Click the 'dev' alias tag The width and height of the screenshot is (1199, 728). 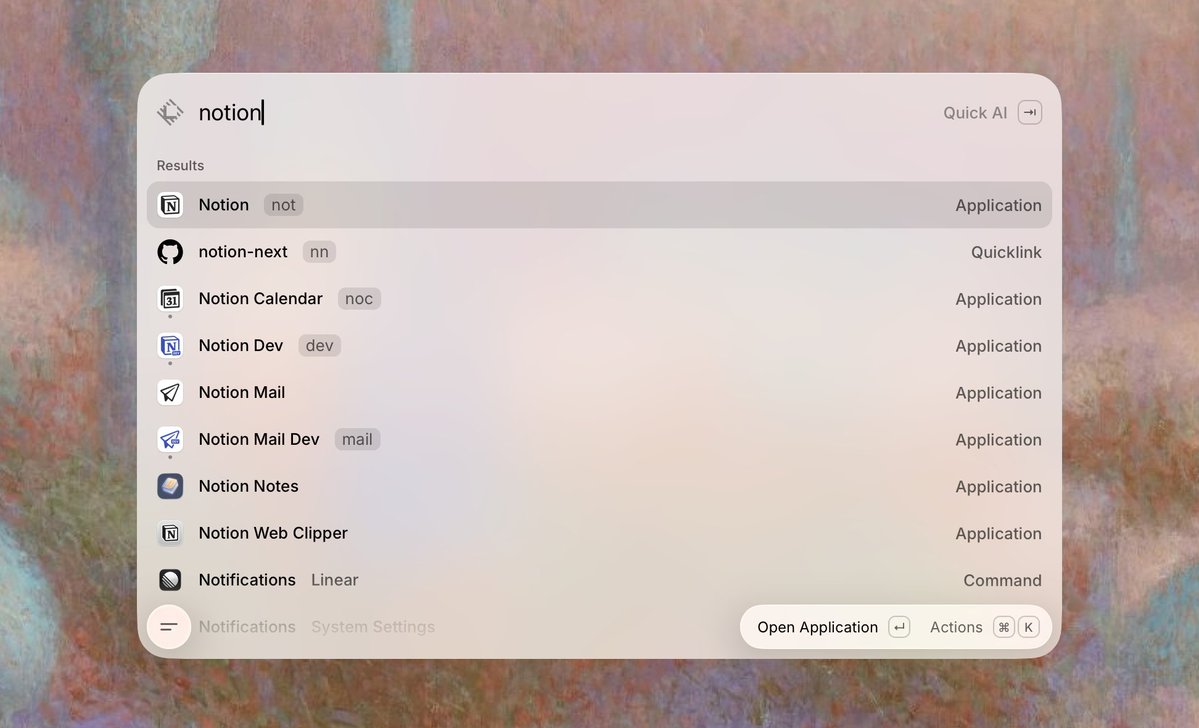[x=319, y=346]
